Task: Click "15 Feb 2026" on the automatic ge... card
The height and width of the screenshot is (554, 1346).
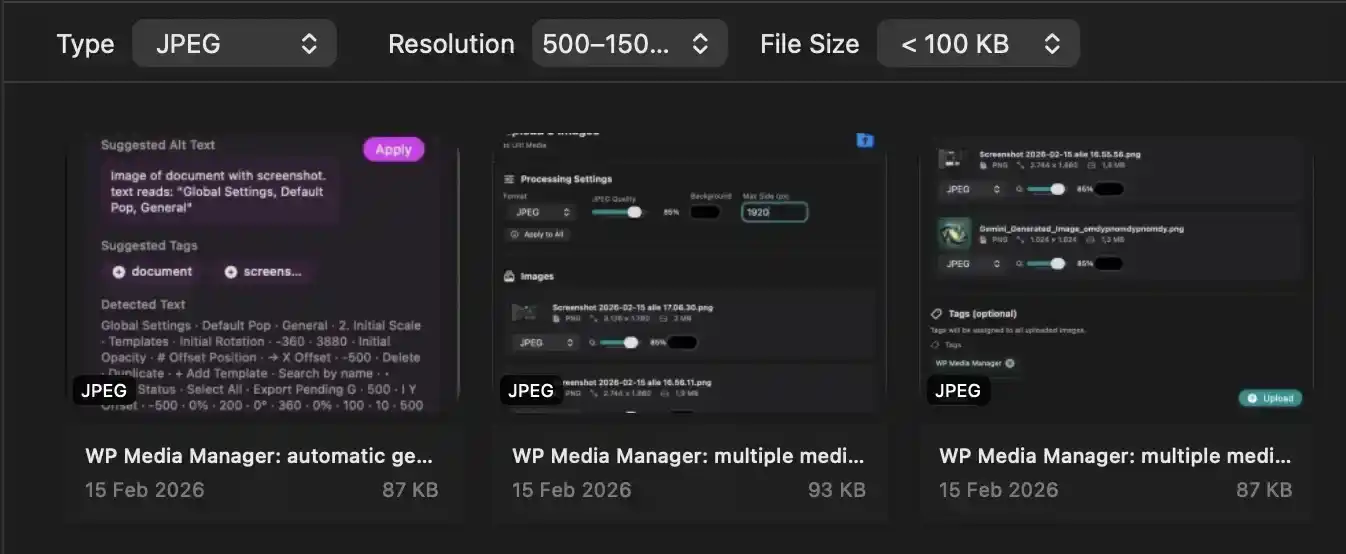Action: pyautogui.click(x=145, y=490)
